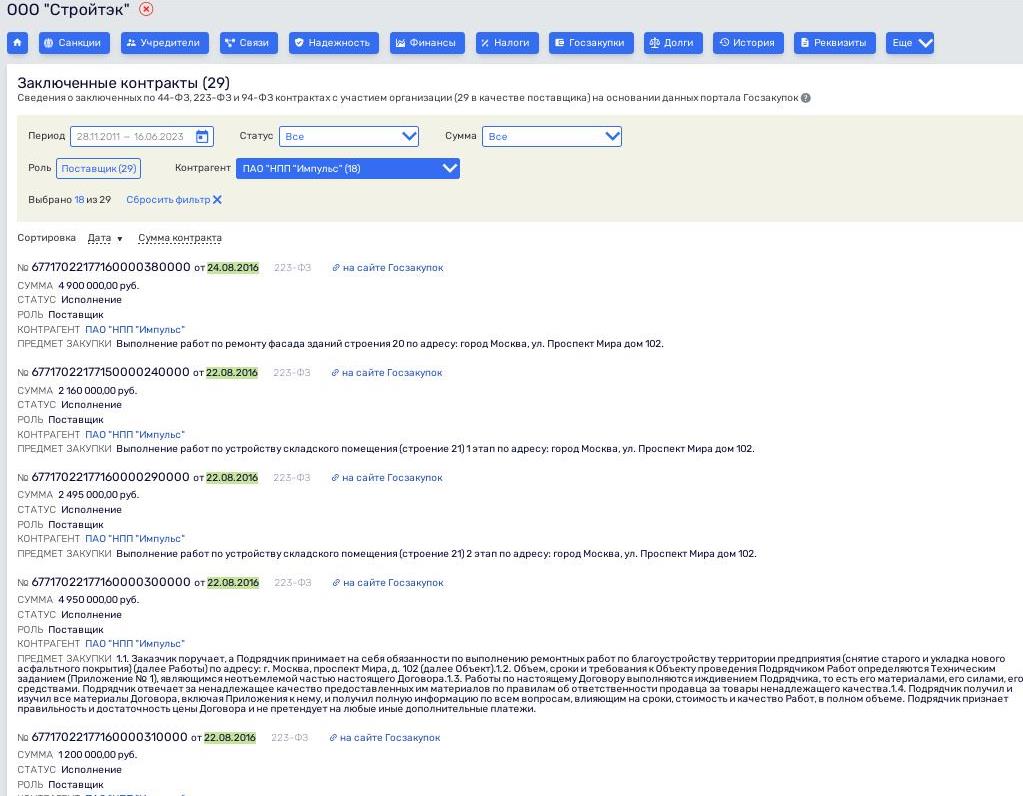
Task: Open the Статус dropdown
Action: [x=348, y=136]
